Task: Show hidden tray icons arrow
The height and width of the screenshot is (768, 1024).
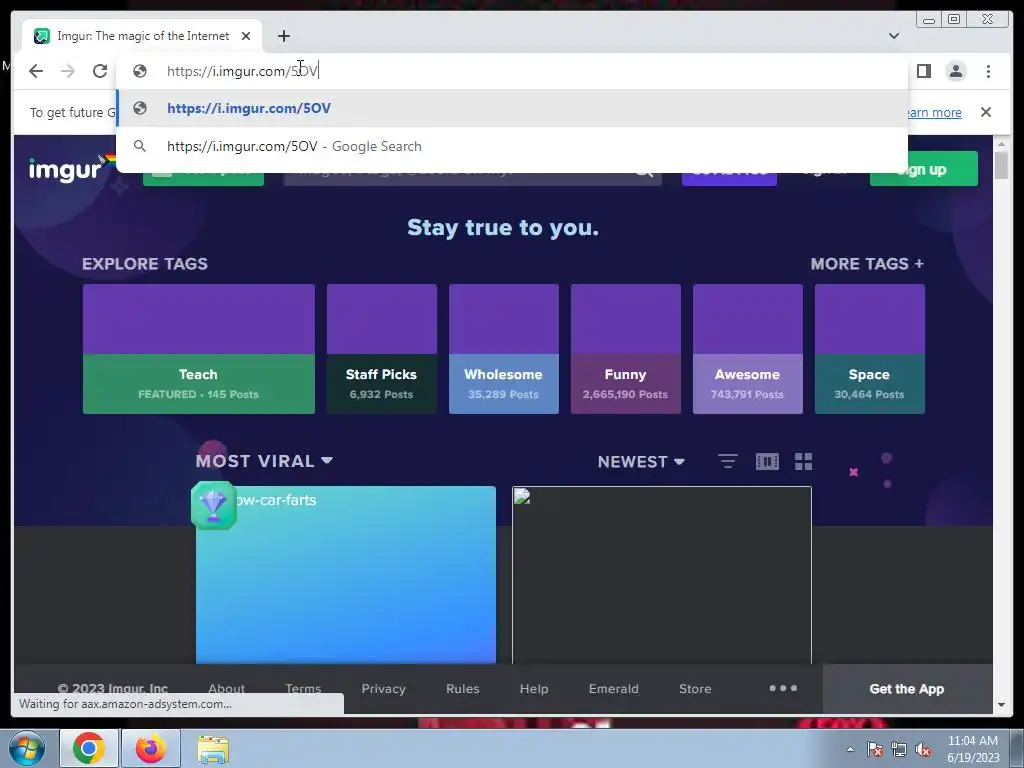Action: tap(850, 749)
